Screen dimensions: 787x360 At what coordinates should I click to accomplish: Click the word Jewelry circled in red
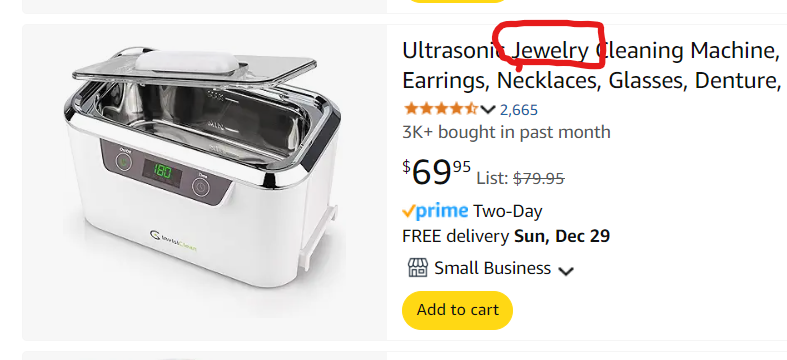pos(551,51)
